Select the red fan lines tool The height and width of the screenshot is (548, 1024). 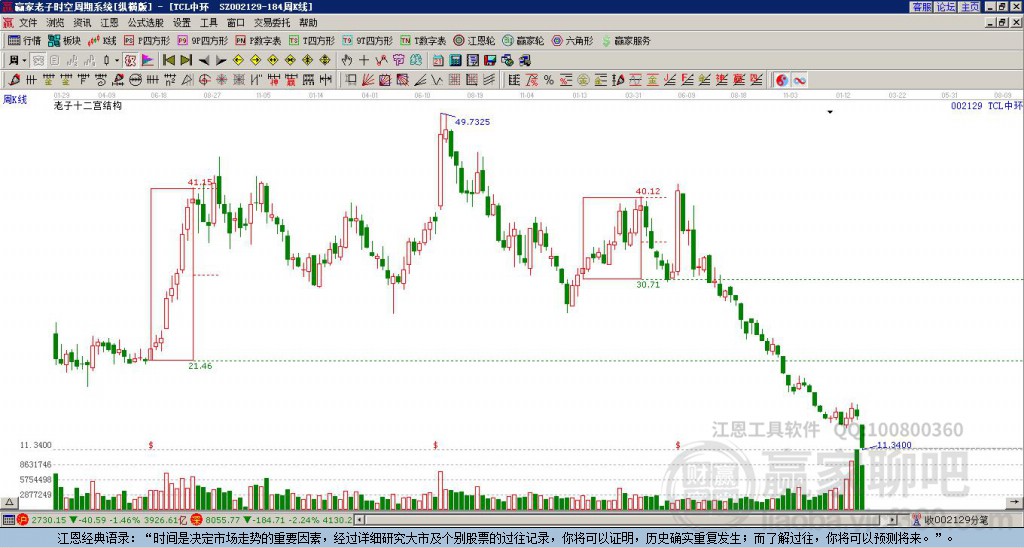point(368,80)
